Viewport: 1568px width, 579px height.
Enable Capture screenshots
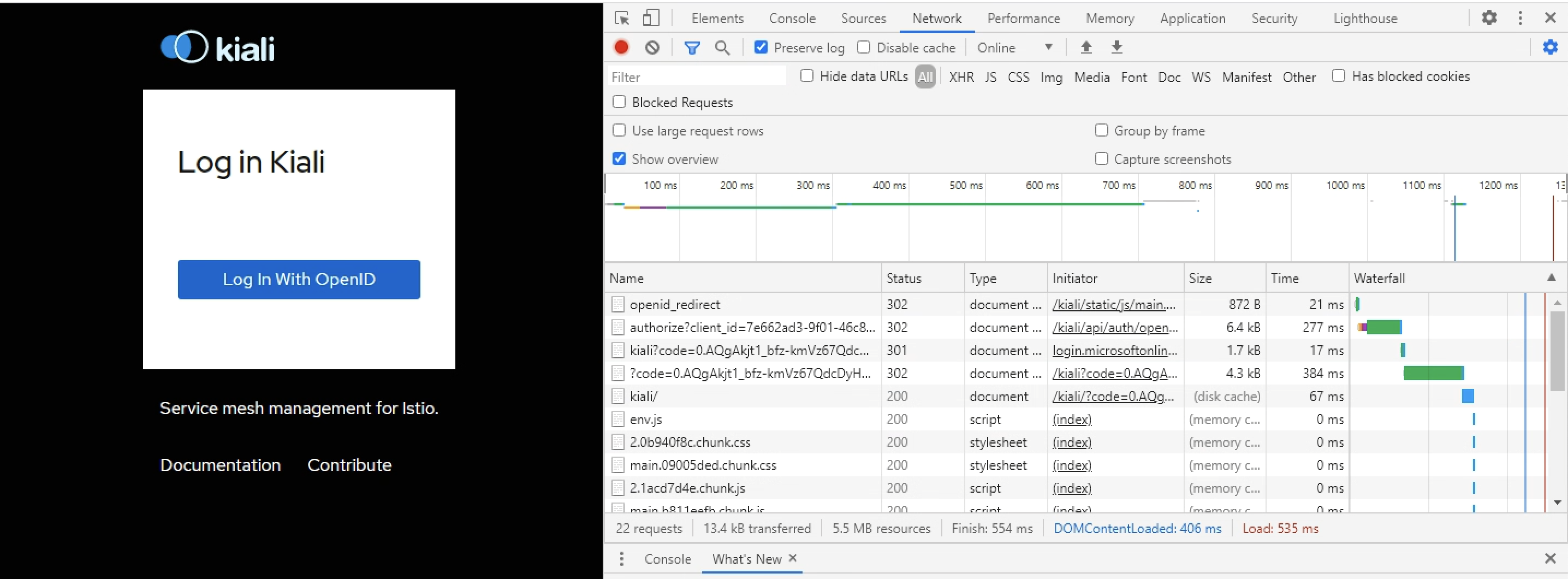tap(1101, 158)
